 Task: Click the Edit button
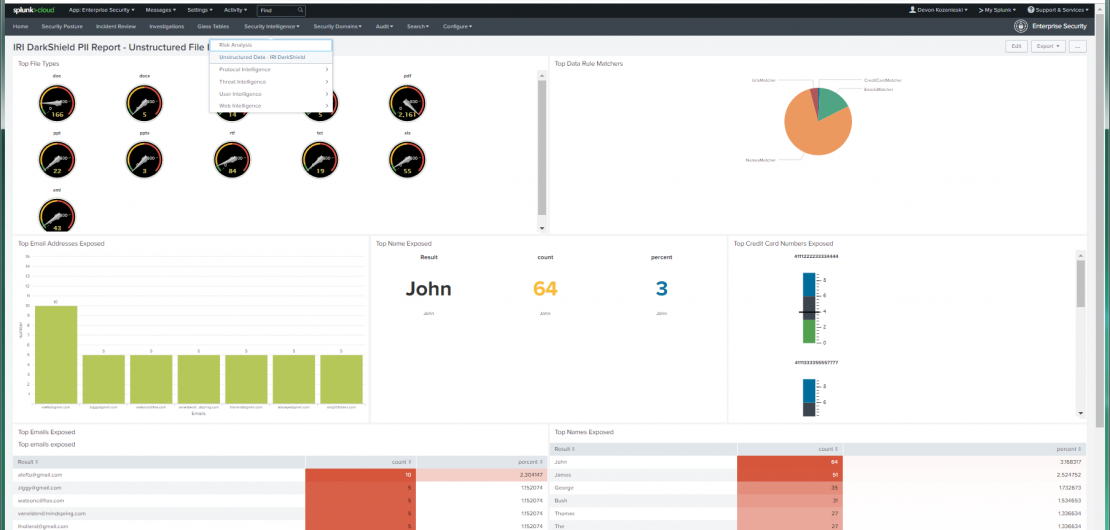click(x=1017, y=46)
